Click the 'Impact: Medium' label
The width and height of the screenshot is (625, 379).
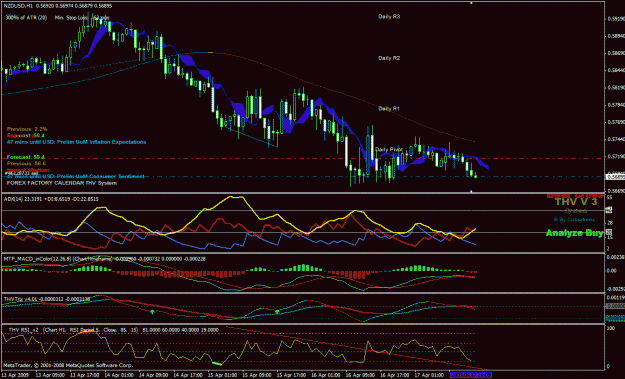[x=28, y=170]
